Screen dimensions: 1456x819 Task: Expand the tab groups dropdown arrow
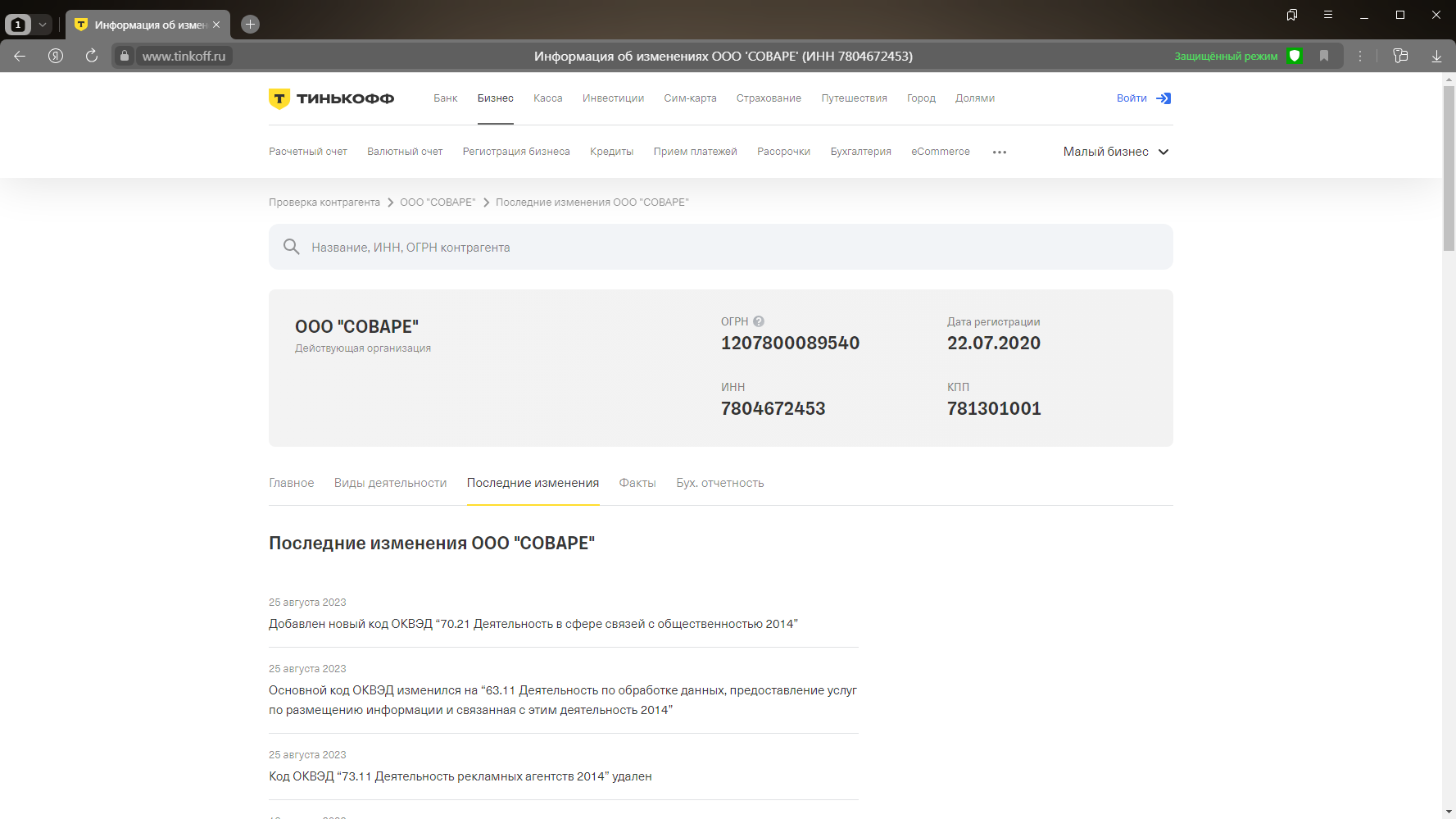point(43,25)
